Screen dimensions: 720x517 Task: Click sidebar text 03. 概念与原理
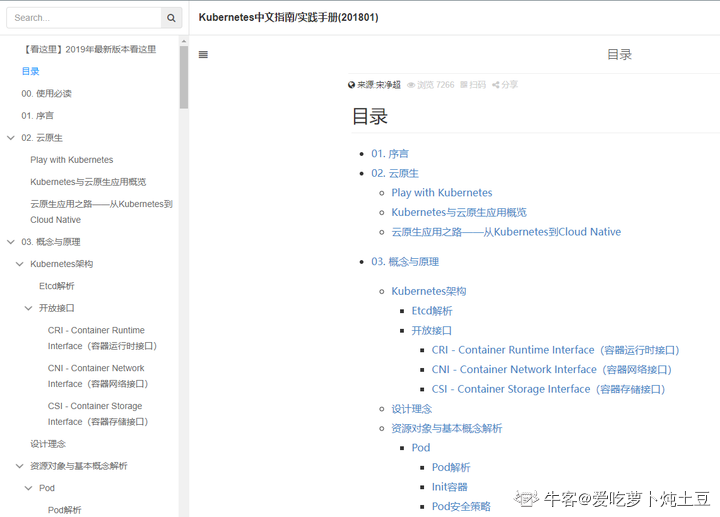pyautogui.click(x=51, y=242)
